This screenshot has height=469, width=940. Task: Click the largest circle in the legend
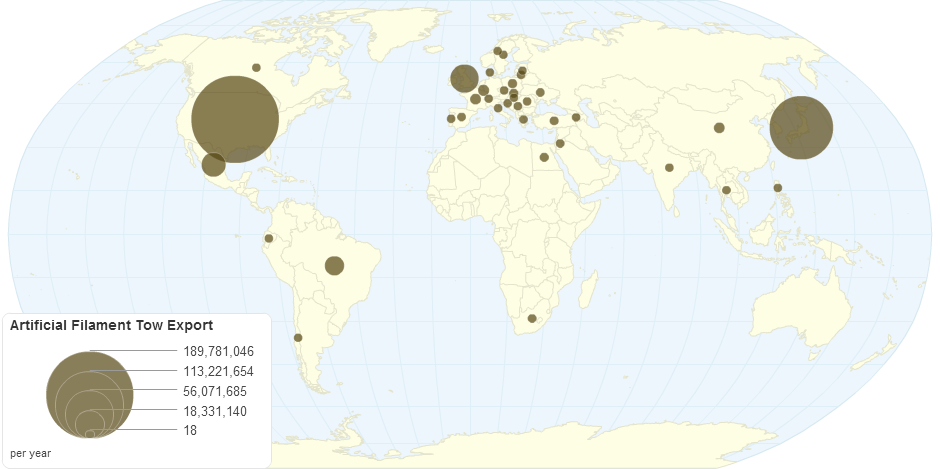click(x=90, y=394)
